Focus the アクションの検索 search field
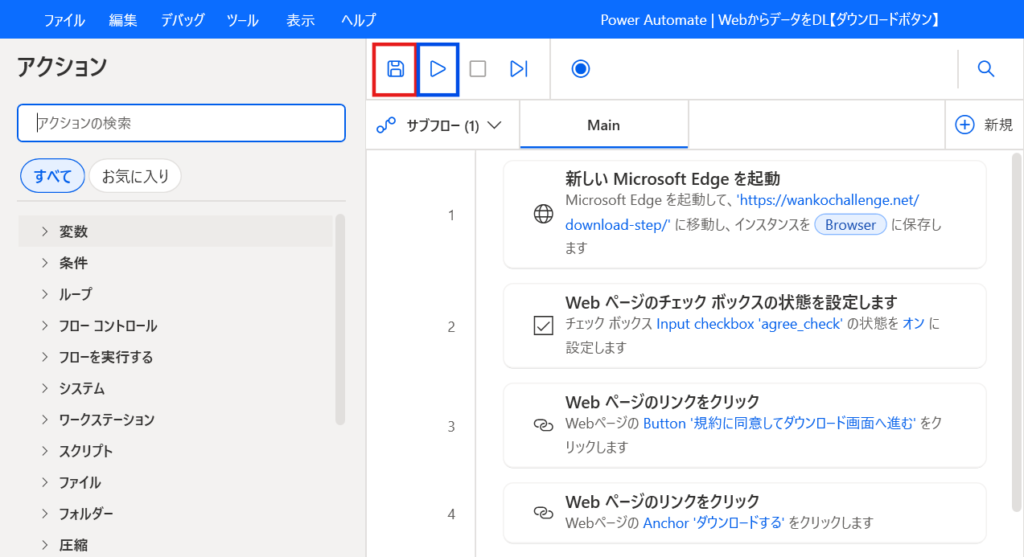Viewport: 1024px width, 557px height. click(181, 123)
